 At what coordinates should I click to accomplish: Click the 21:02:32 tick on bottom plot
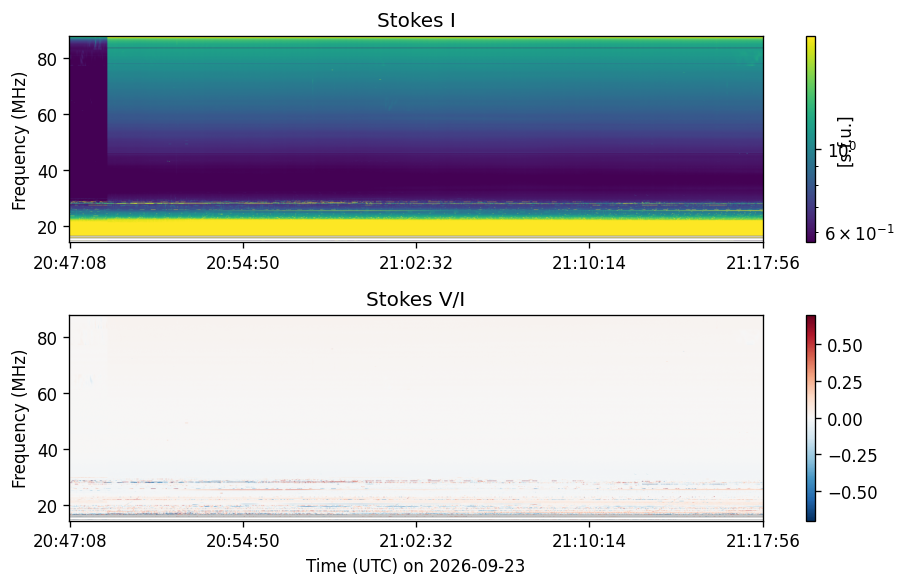[x=415, y=541]
